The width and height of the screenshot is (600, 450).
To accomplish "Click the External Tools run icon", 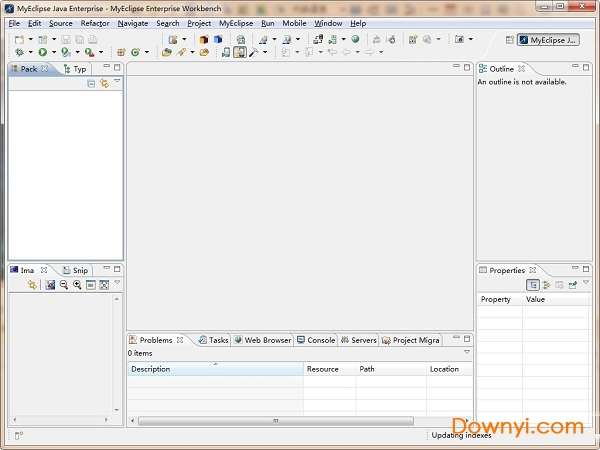I will tap(90, 52).
